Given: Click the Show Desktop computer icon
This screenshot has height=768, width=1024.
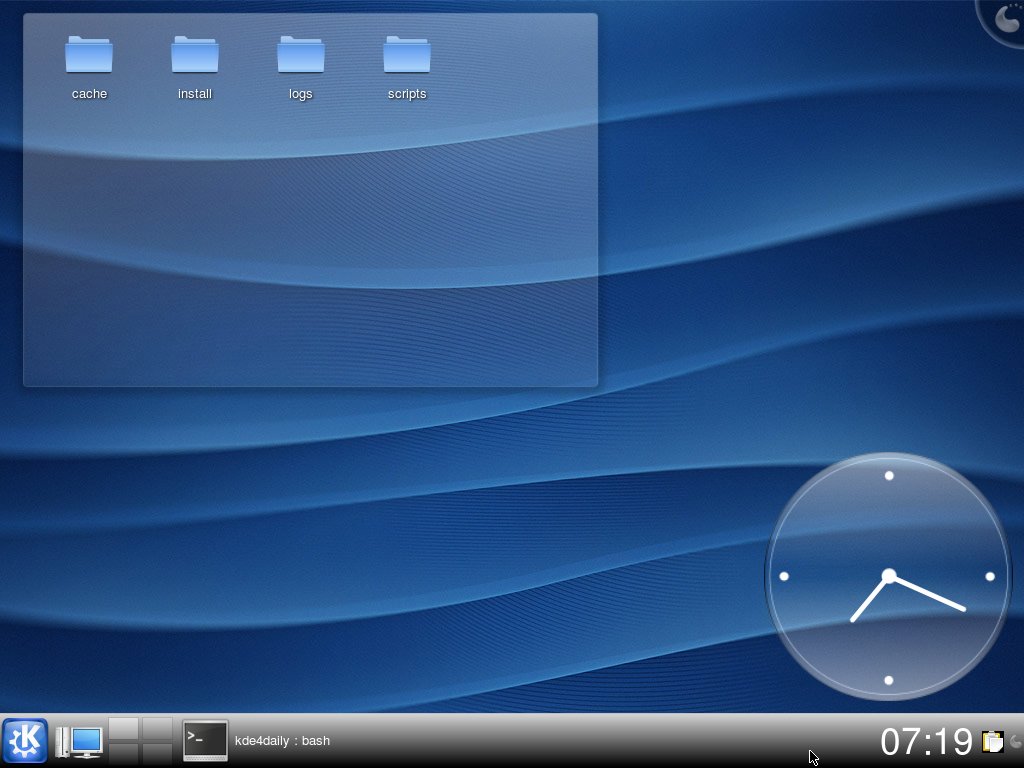Looking at the screenshot, I should tap(78, 741).
